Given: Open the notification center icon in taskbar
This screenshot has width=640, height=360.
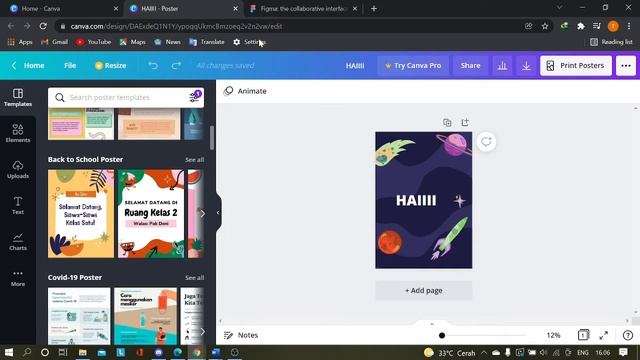Looking at the screenshot, I should point(623,352).
